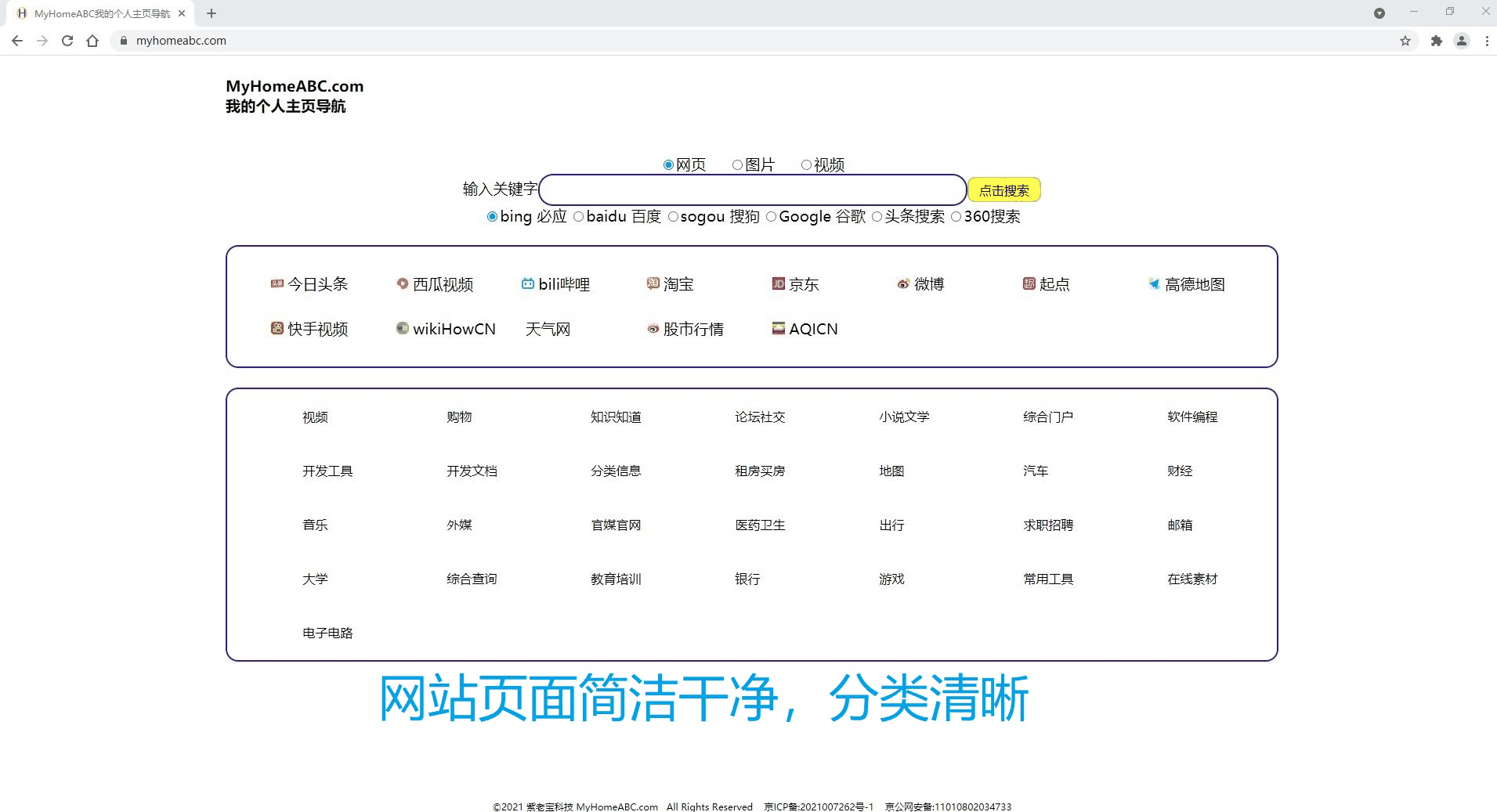
Task: Open the browser extensions puzzle icon
Action: pos(1436,41)
